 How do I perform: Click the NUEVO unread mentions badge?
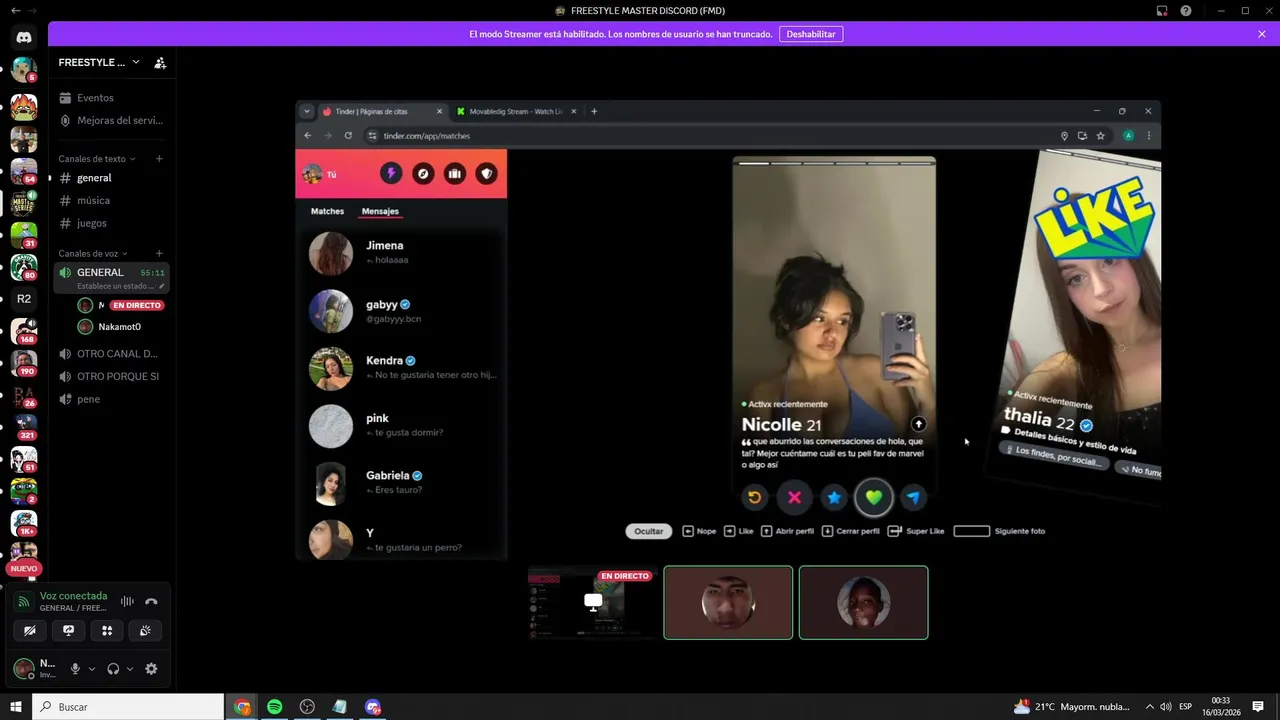tap(24, 568)
